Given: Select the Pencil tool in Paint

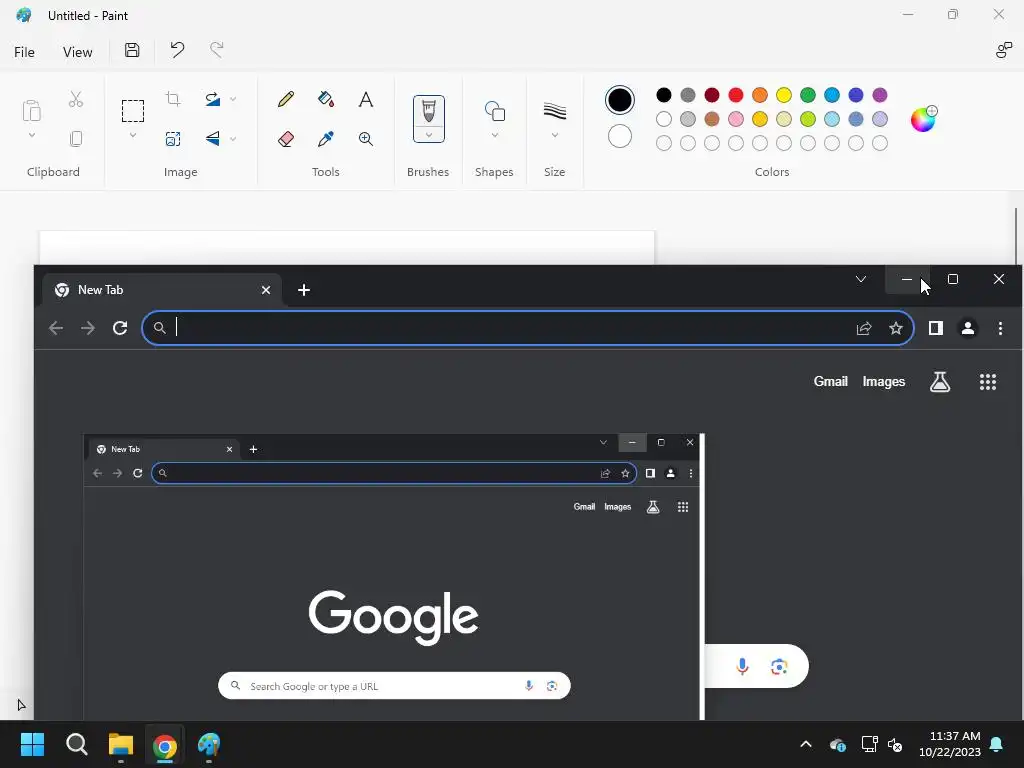Looking at the screenshot, I should (285, 99).
